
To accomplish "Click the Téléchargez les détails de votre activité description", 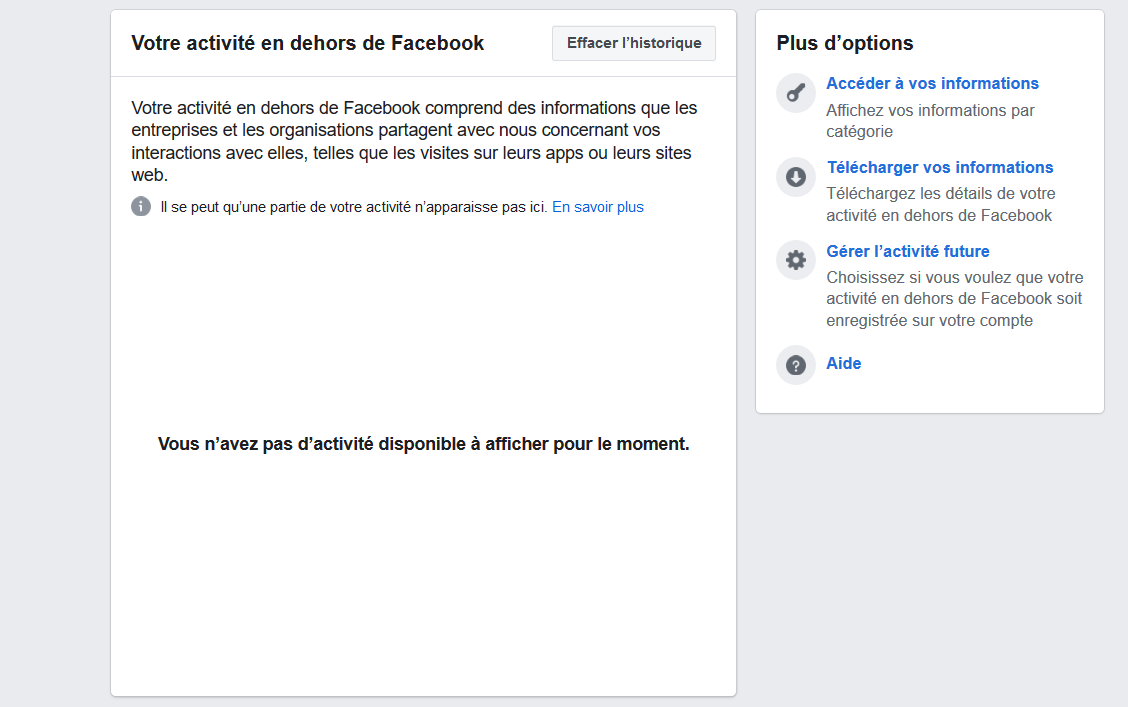I will 940,205.
